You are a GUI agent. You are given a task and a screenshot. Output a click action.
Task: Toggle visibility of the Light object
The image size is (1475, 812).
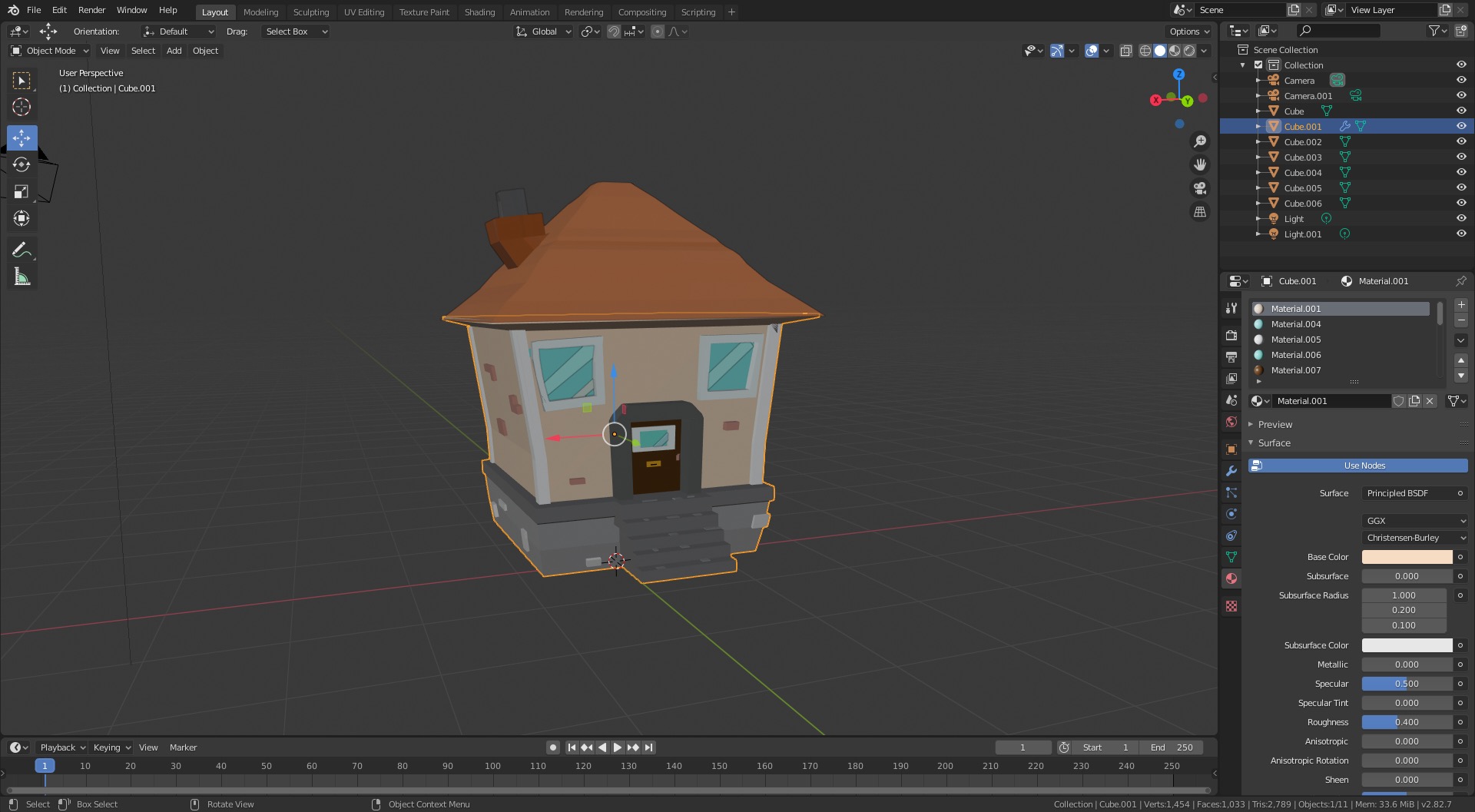[x=1460, y=218]
